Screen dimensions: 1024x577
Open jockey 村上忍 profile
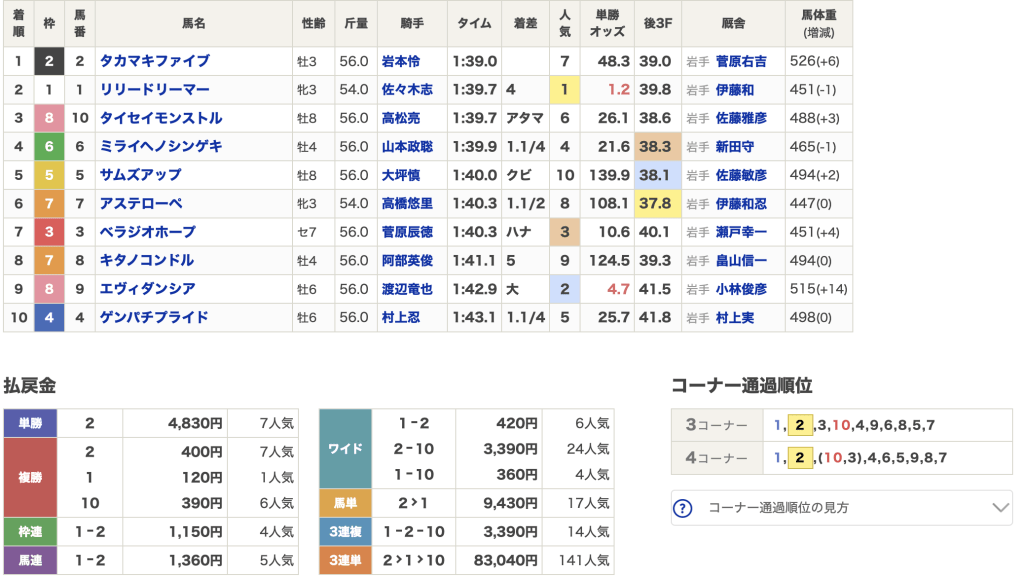pos(401,317)
